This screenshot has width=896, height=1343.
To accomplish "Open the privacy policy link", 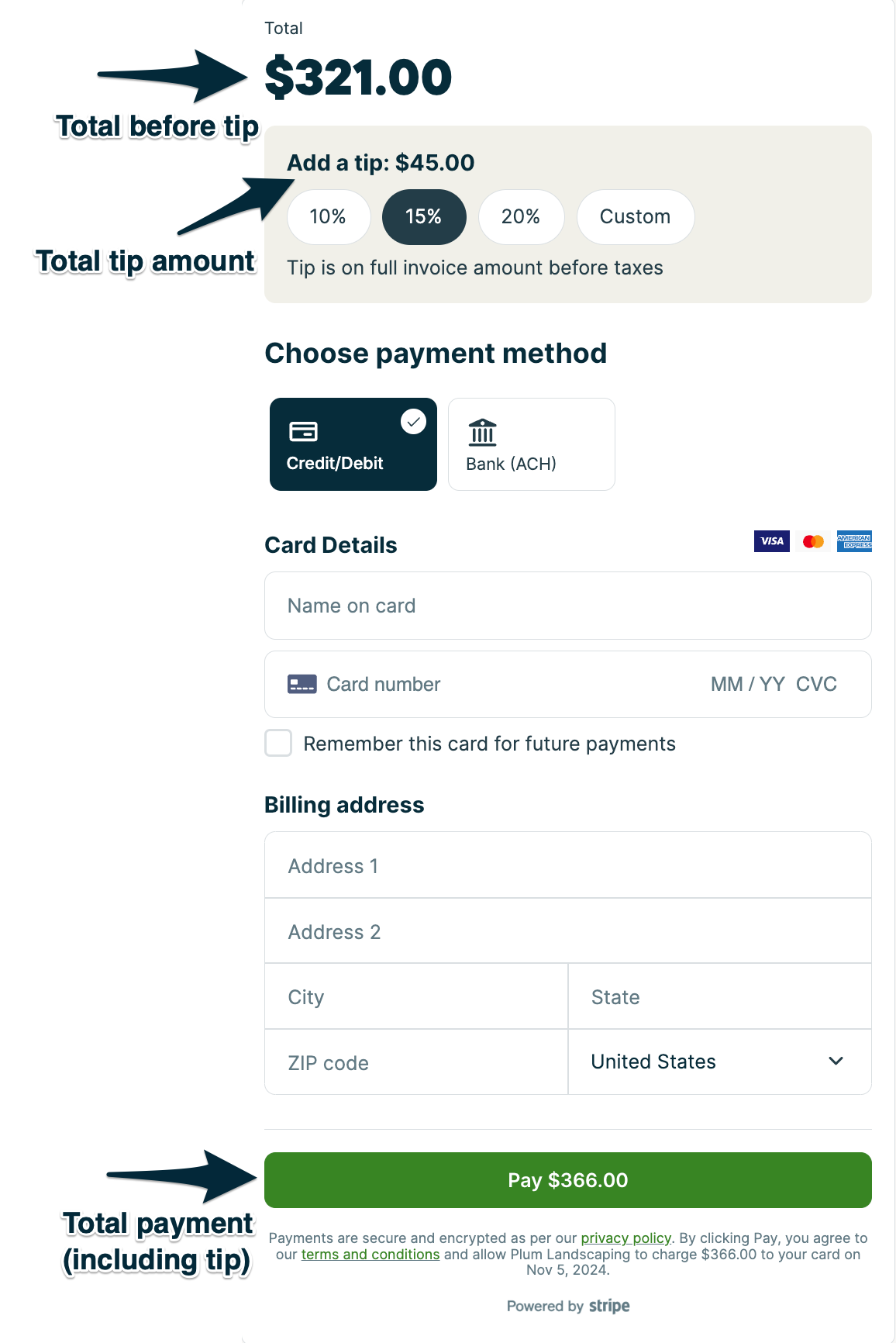I will click(625, 1238).
